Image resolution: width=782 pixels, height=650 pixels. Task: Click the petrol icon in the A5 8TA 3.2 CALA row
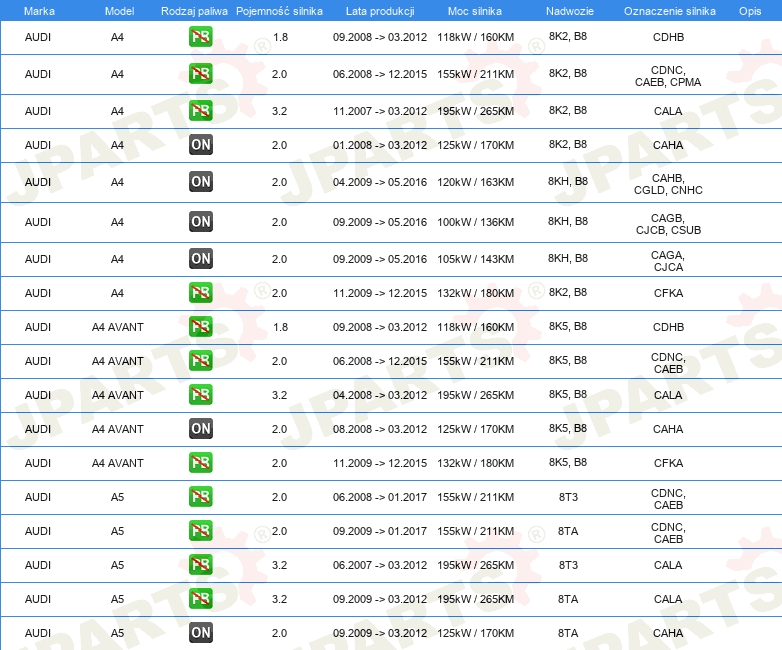pos(200,599)
